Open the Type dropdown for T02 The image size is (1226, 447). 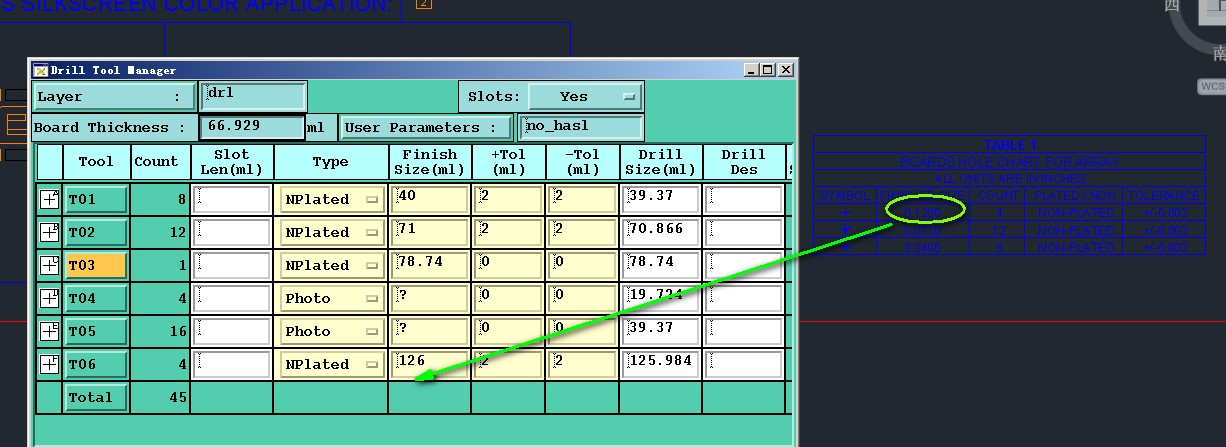coord(330,232)
